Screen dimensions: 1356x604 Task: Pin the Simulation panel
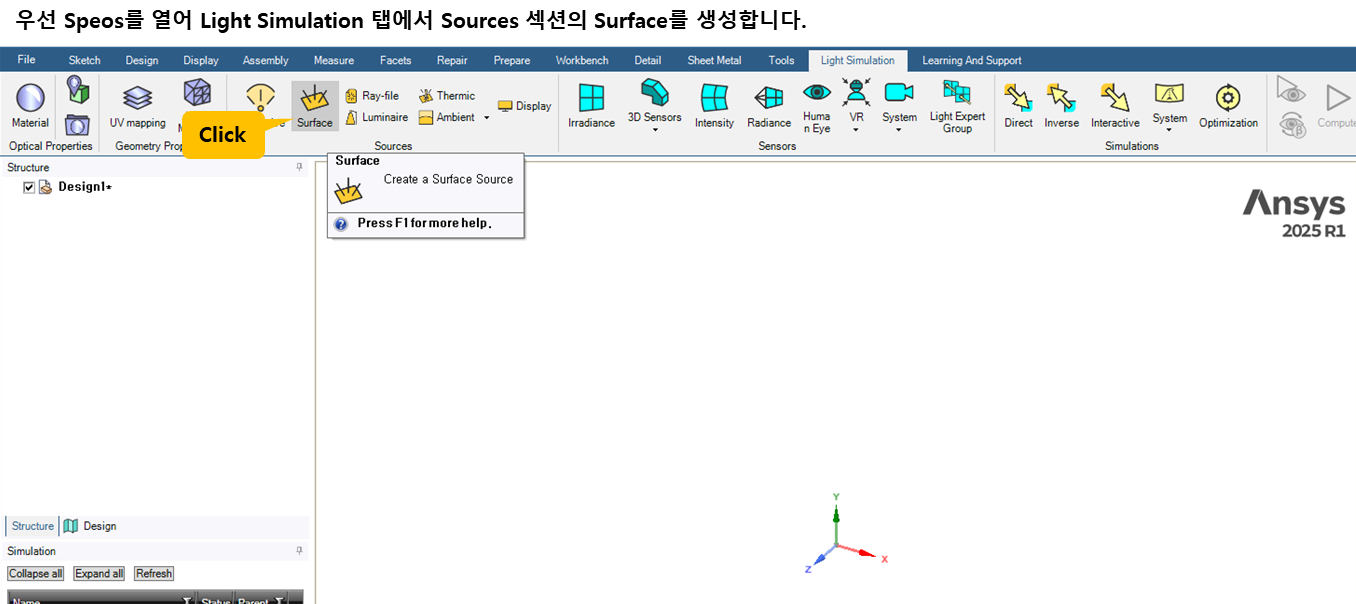(x=299, y=551)
